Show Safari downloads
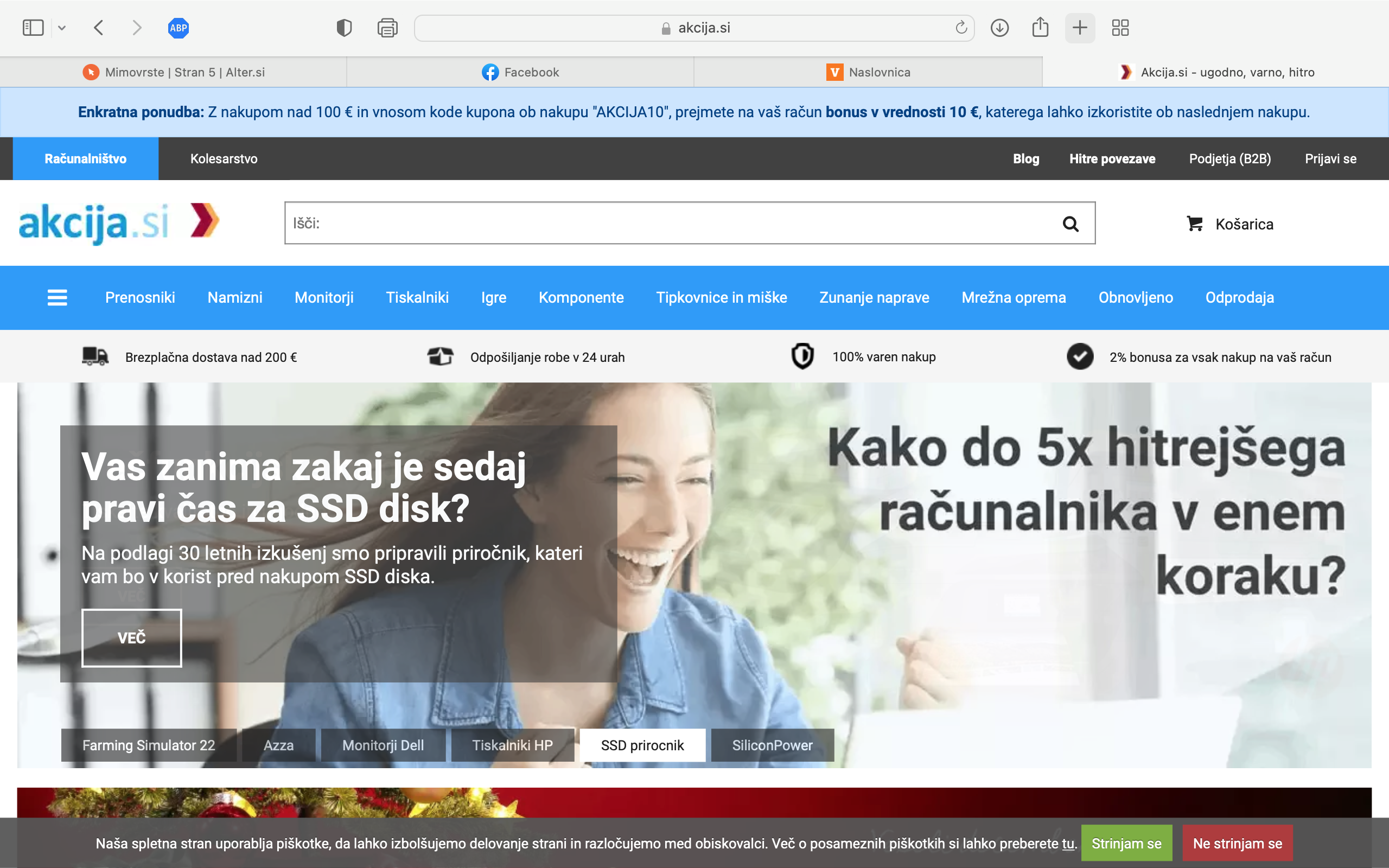Viewport: 1389px width, 868px height. [1000, 28]
